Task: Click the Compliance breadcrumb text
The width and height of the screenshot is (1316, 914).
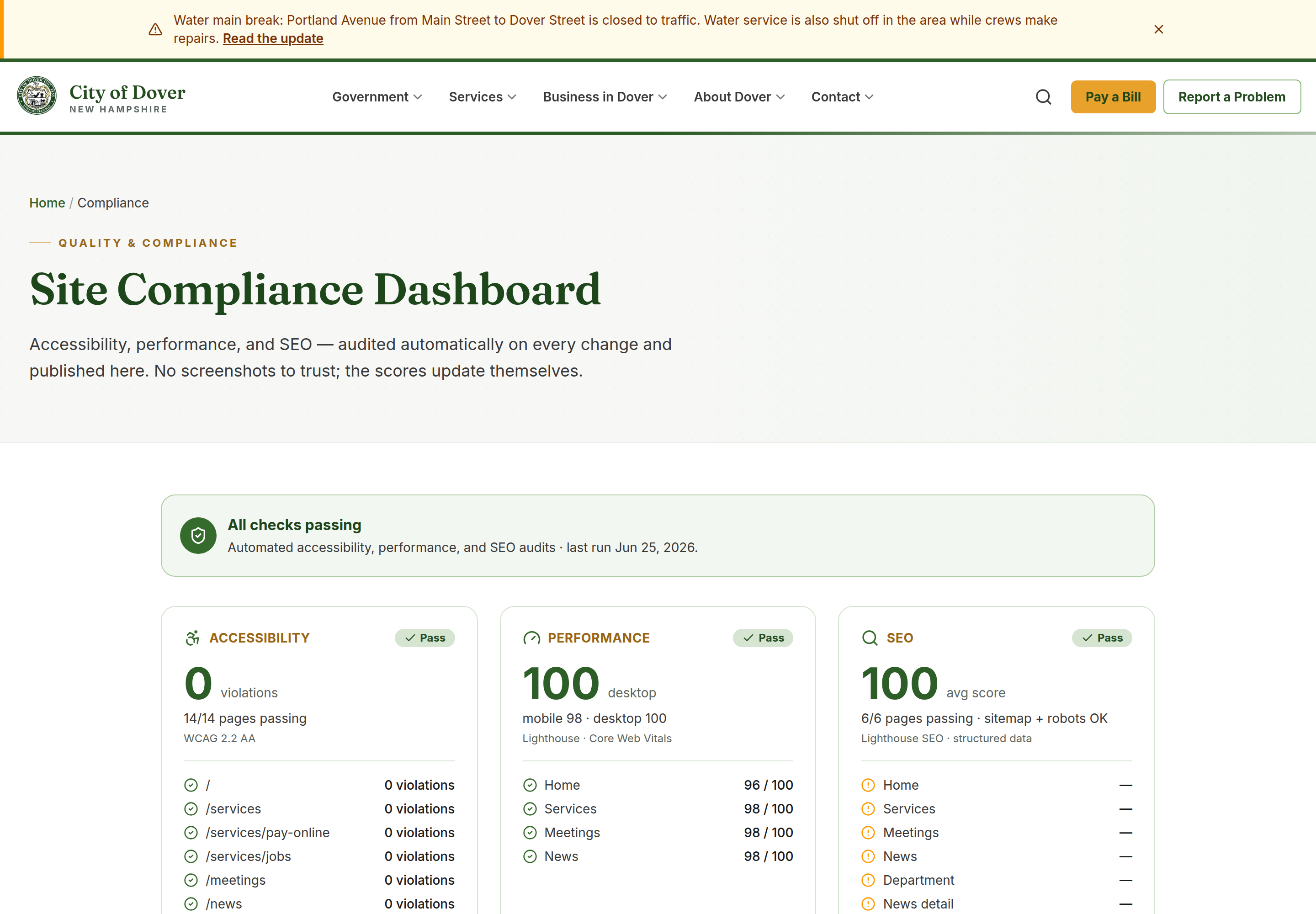Action: click(113, 203)
